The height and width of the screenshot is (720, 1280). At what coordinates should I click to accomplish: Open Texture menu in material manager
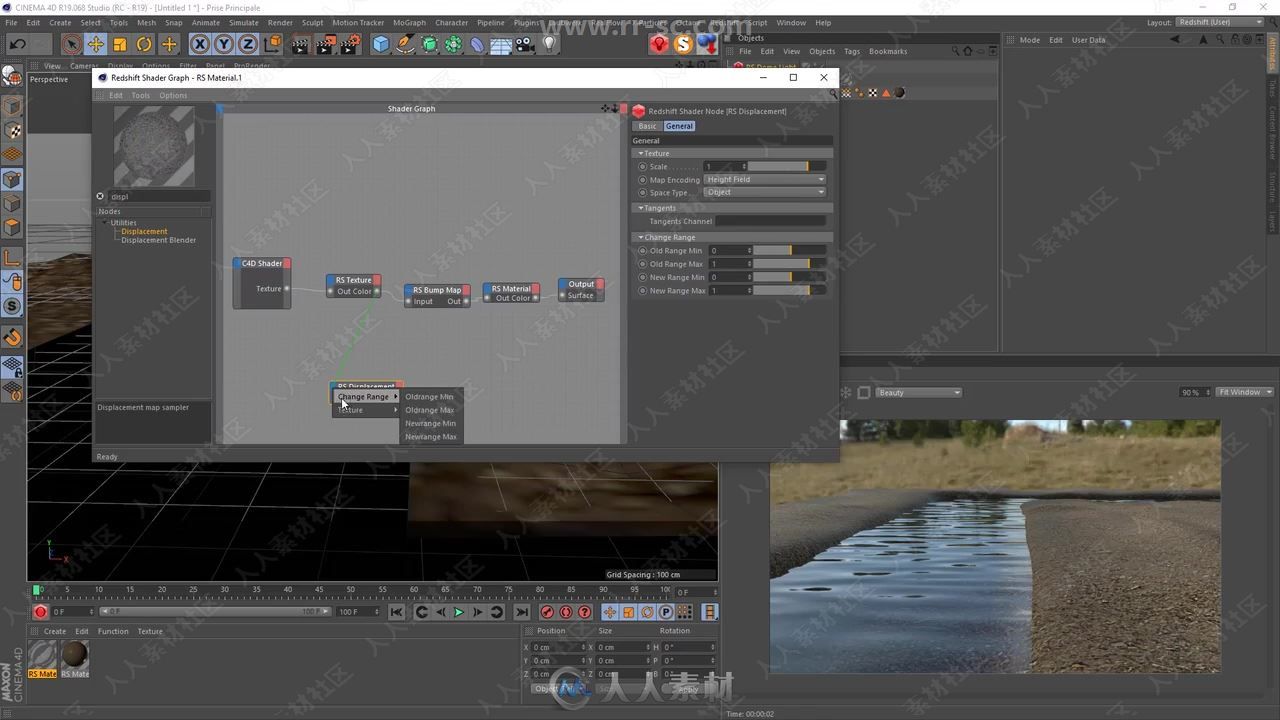click(x=150, y=631)
